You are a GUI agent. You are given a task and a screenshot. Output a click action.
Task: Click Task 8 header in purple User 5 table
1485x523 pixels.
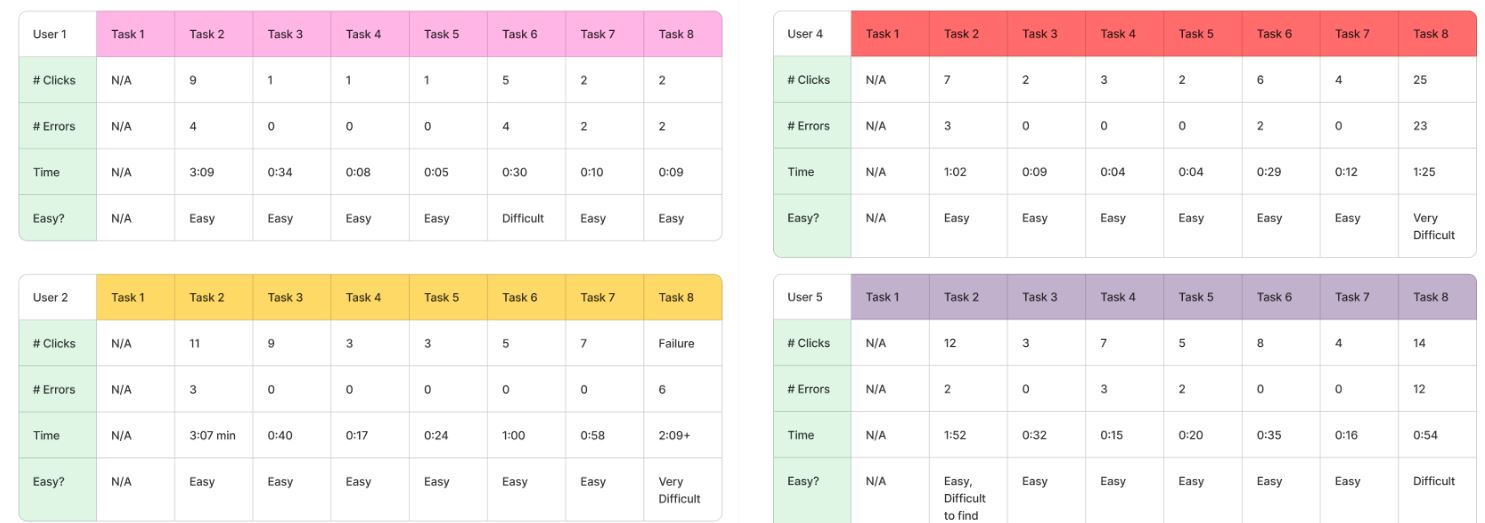[1430, 297]
